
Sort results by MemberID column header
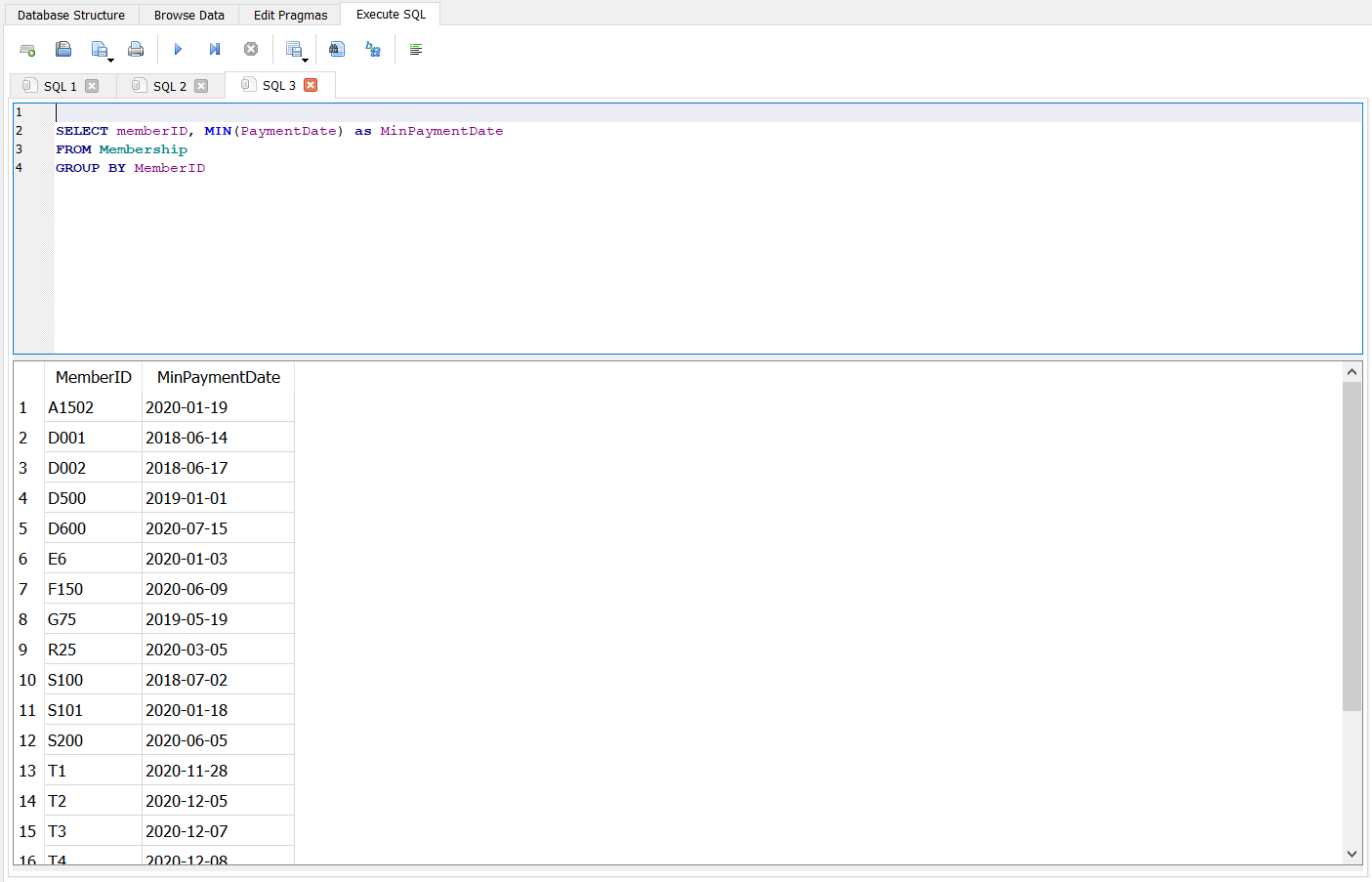click(x=93, y=377)
